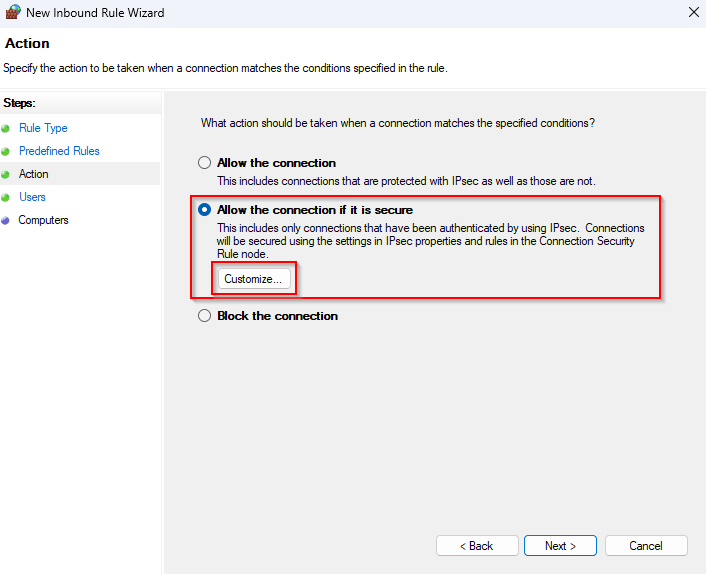This screenshot has height=574, width=706.
Task: Proceed with the 'Next >' button
Action: (x=560, y=546)
